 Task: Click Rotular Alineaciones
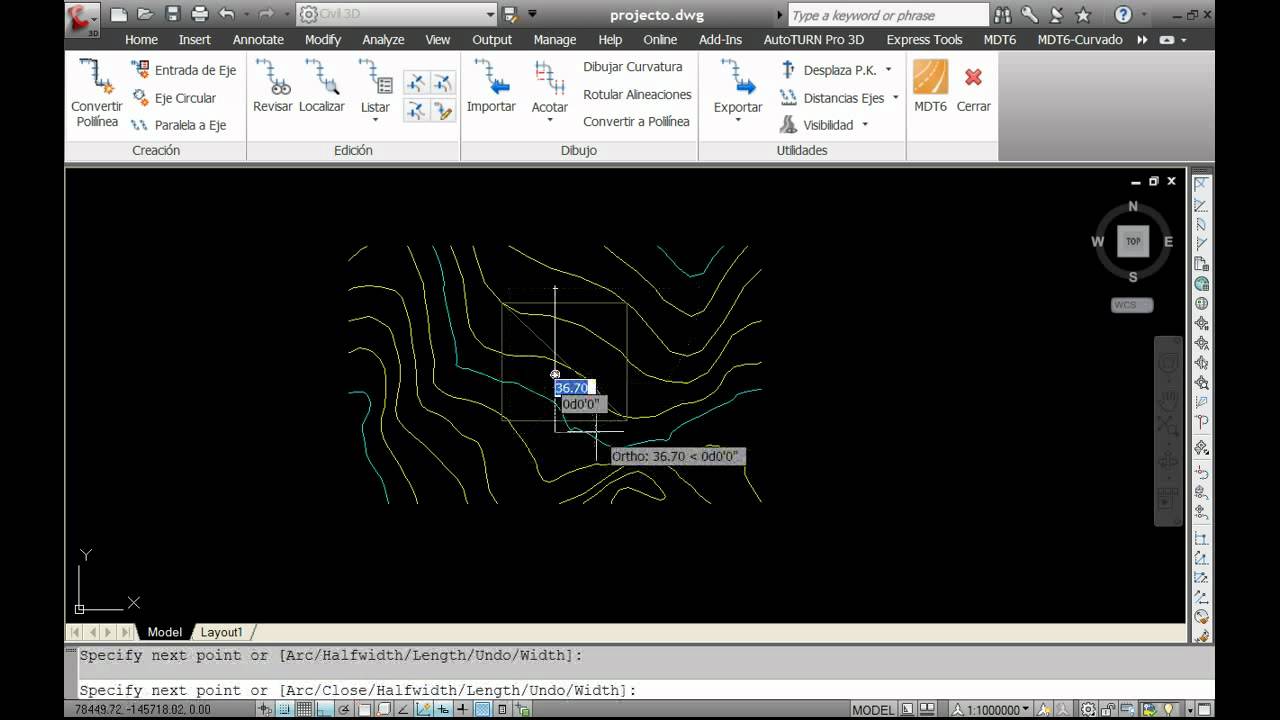pos(637,94)
